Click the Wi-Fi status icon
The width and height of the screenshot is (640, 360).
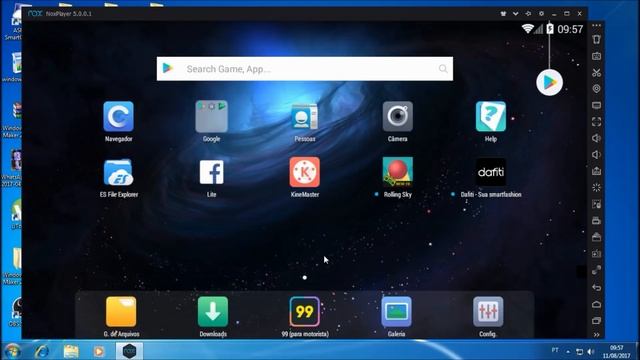tap(527, 29)
